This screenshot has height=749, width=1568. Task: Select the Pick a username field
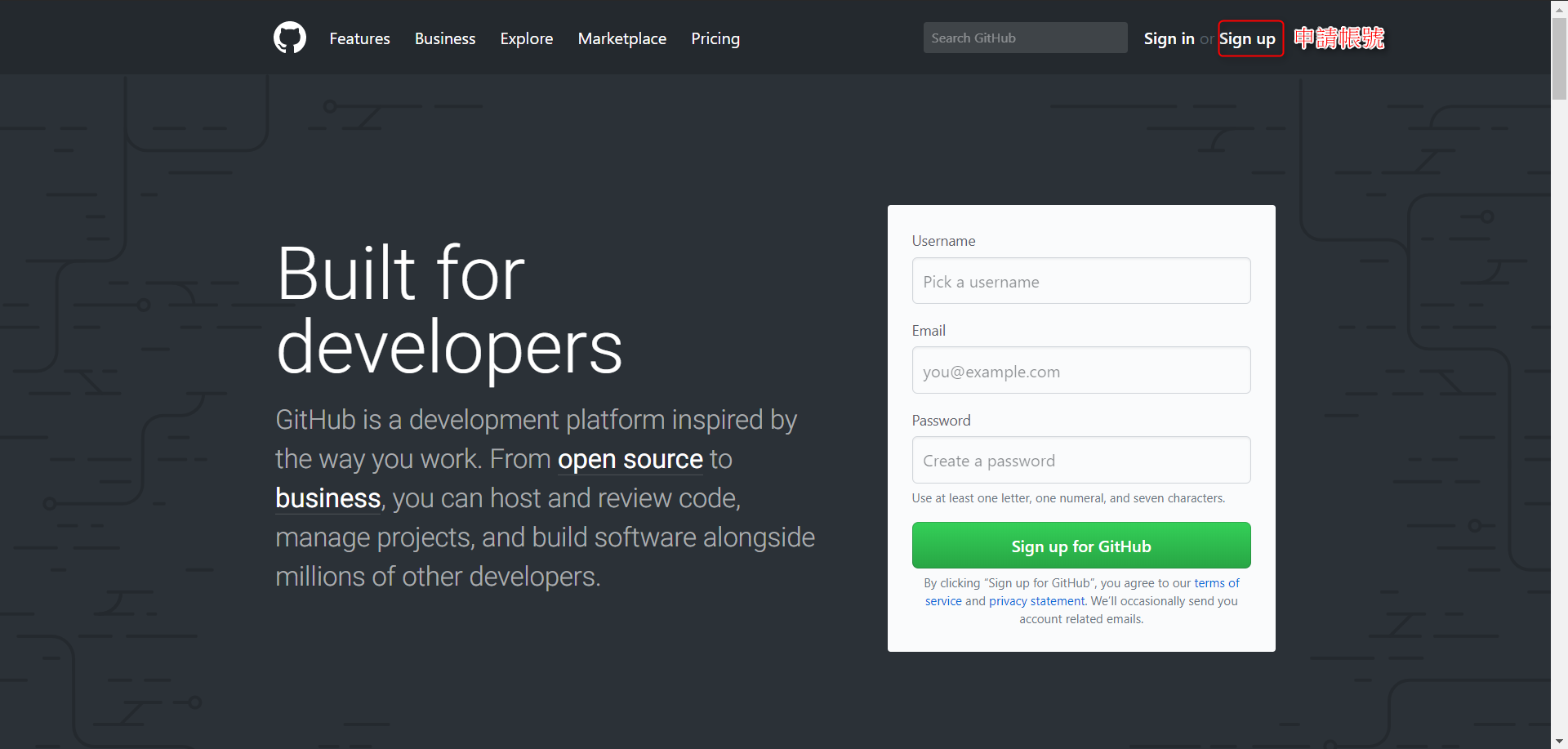point(1081,281)
